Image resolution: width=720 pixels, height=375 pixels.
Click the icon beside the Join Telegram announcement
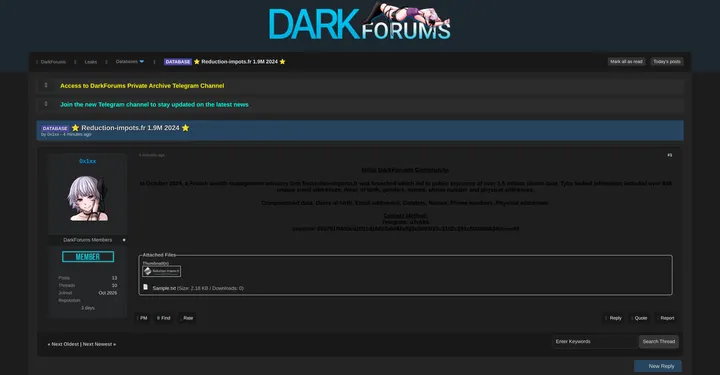point(46,104)
